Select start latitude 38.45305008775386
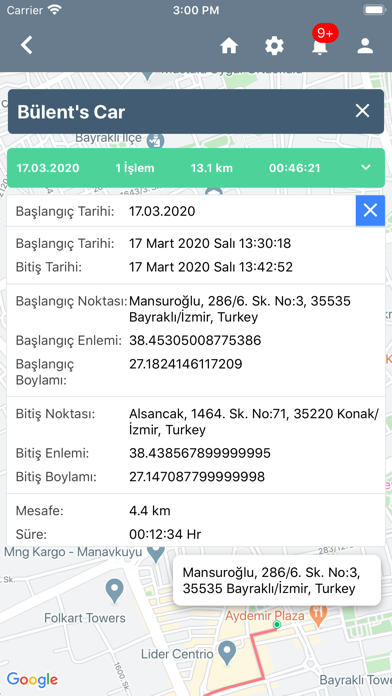392x696 pixels. click(x=195, y=340)
